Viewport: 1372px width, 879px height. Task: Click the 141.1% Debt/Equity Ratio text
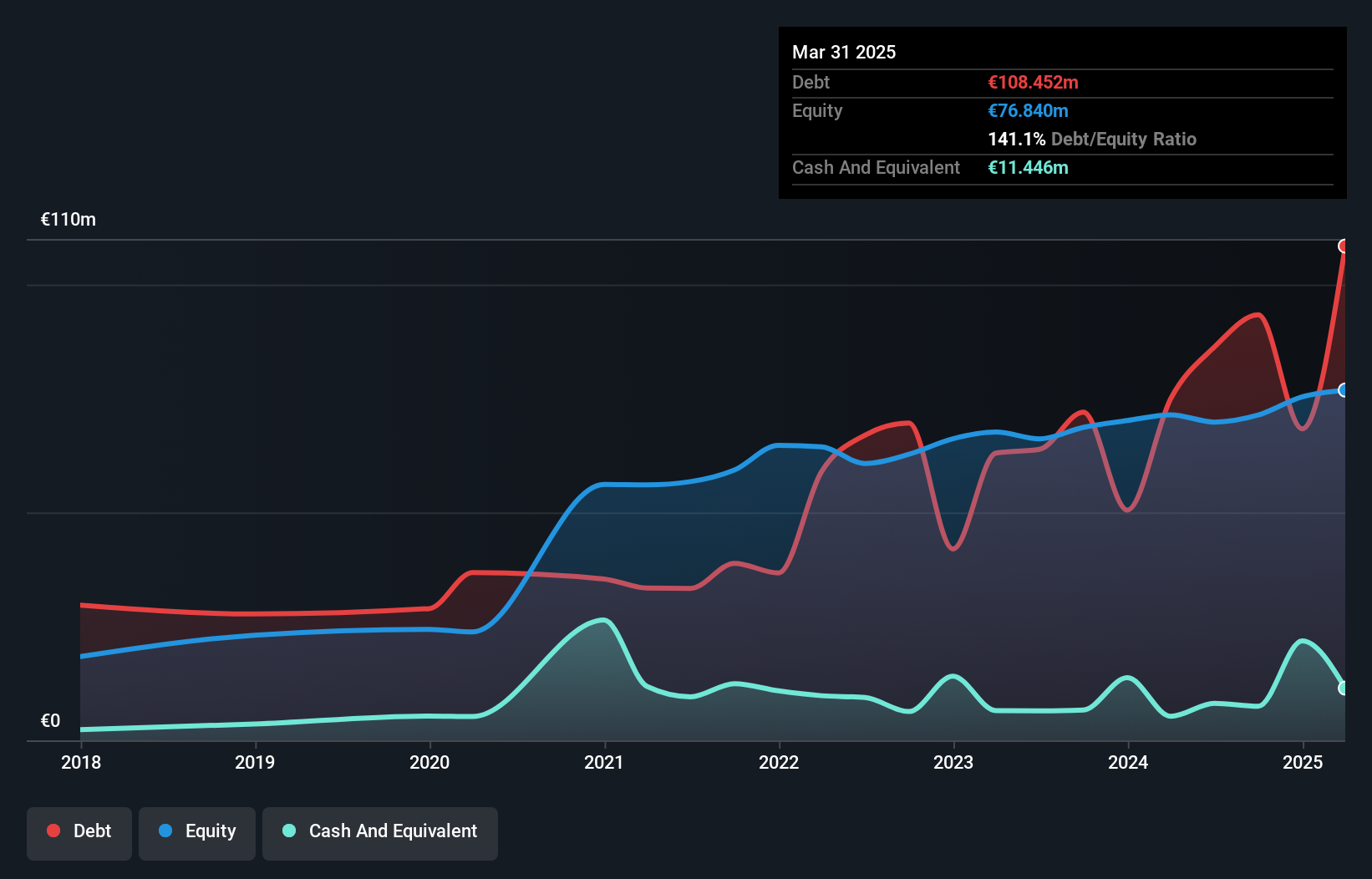(x=1092, y=139)
